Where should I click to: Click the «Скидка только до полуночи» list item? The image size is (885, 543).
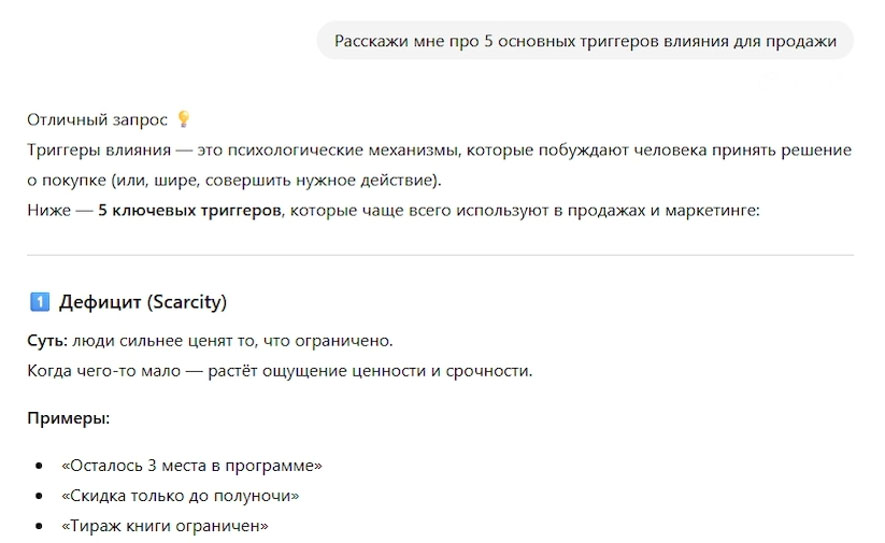point(180,496)
